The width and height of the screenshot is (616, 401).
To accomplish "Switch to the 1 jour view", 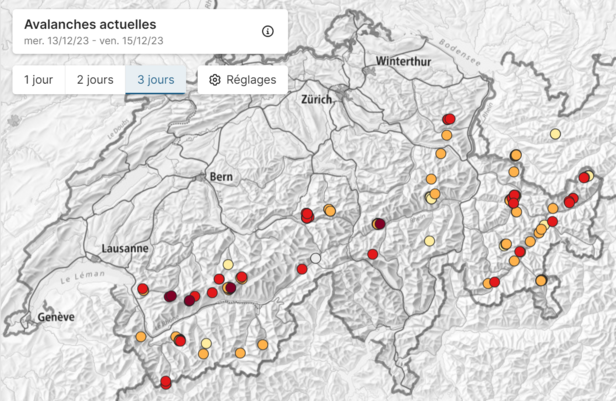I will pos(38,80).
